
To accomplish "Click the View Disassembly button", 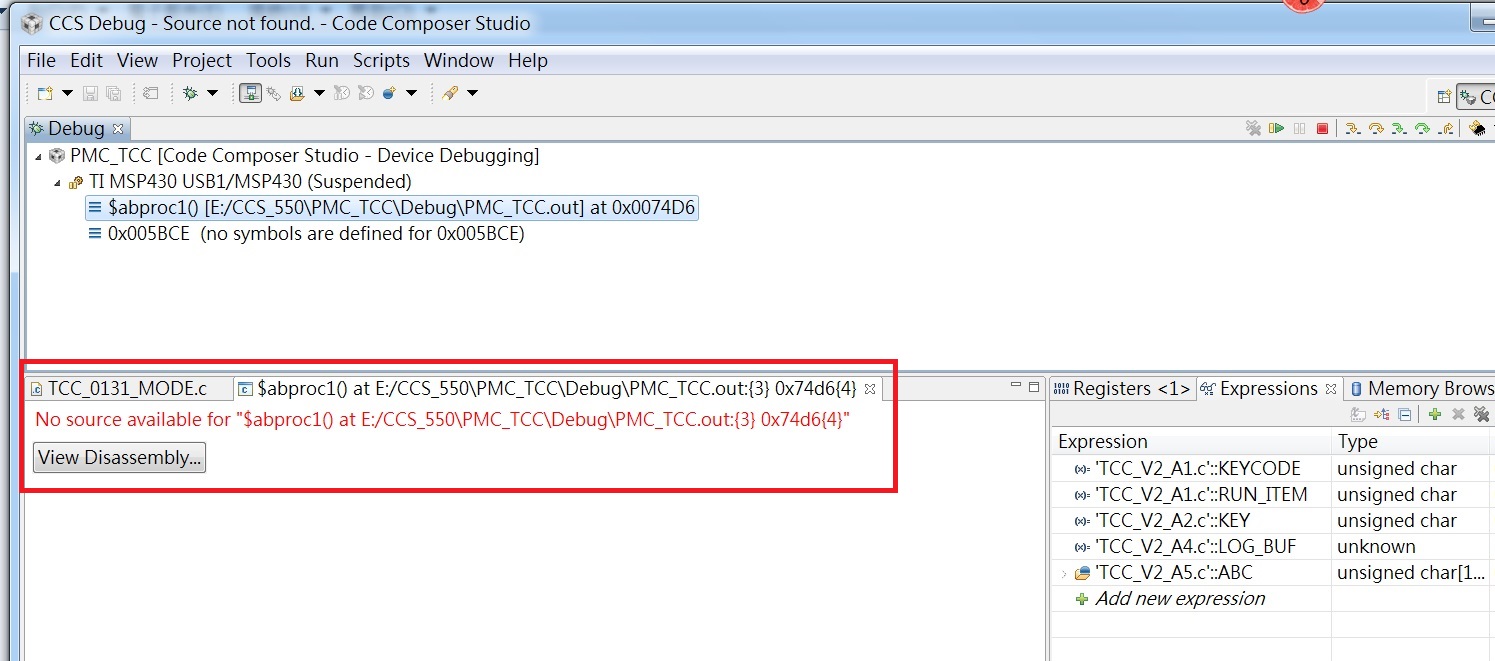I will point(120,458).
